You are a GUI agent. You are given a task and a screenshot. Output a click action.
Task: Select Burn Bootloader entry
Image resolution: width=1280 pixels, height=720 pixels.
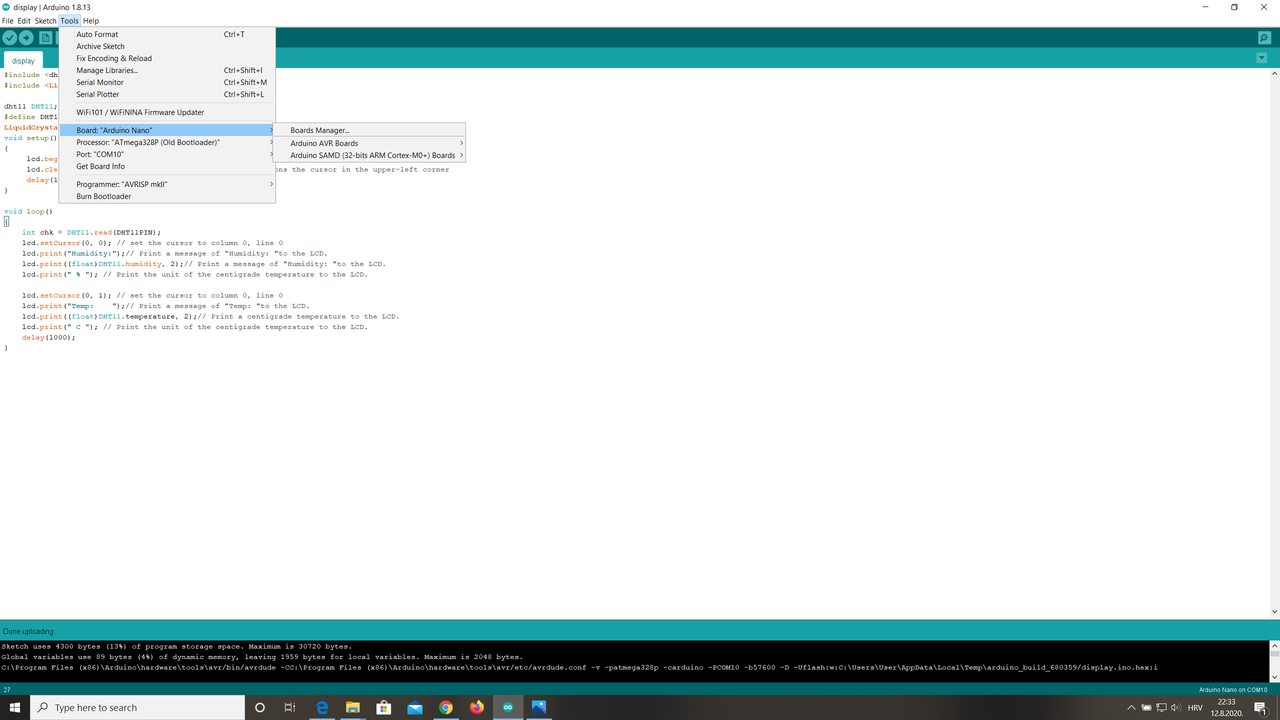coord(167,196)
